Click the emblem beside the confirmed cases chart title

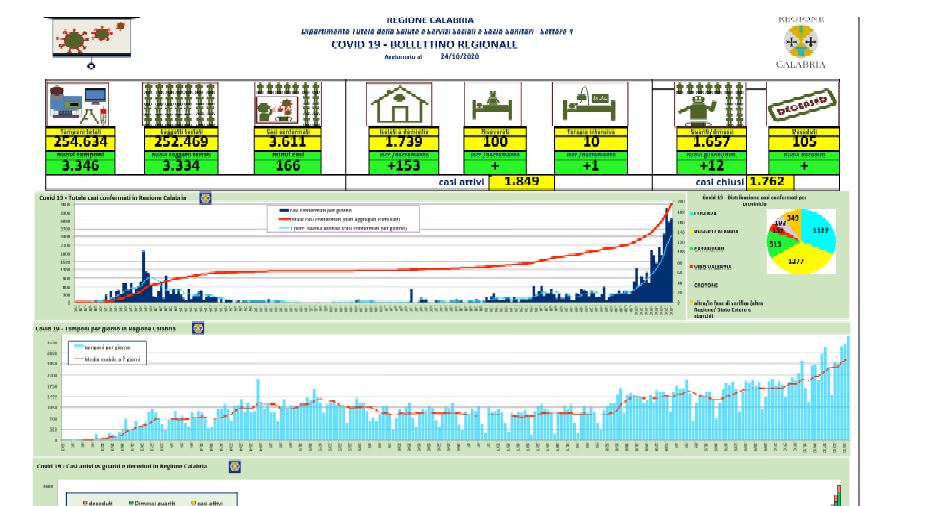pos(206,199)
